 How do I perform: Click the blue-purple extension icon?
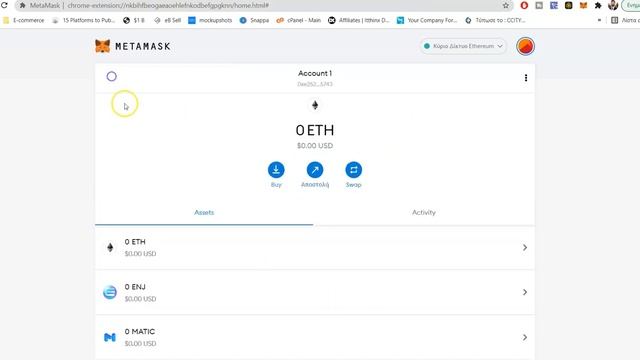(x=554, y=5)
